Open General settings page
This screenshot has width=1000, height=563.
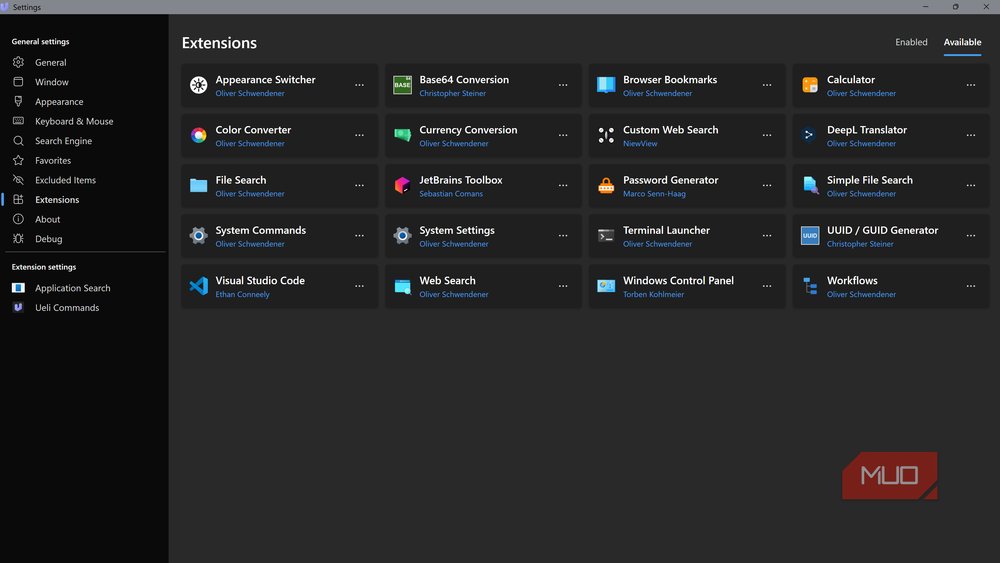coord(84,62)
